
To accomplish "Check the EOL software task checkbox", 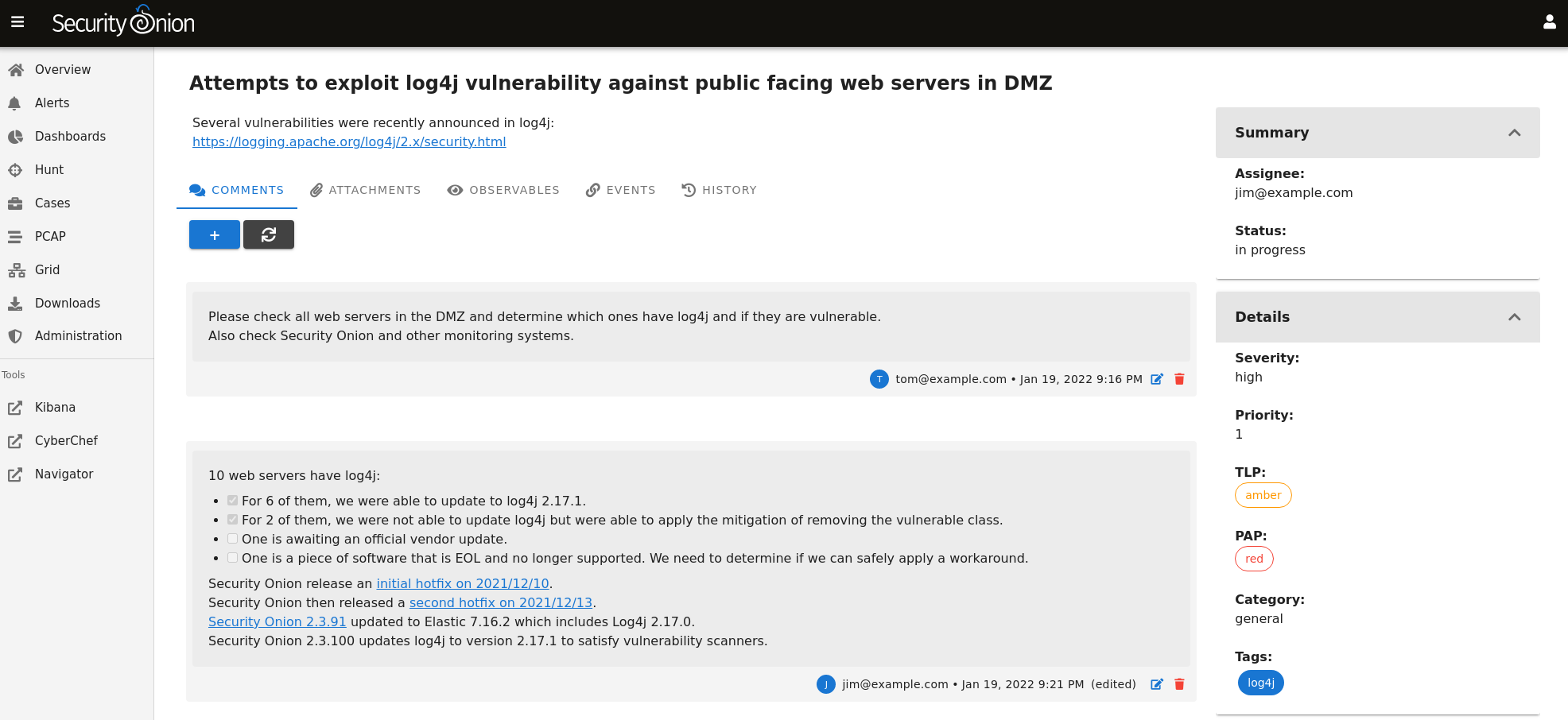I will pyautogui.click(x=232, y=558).
